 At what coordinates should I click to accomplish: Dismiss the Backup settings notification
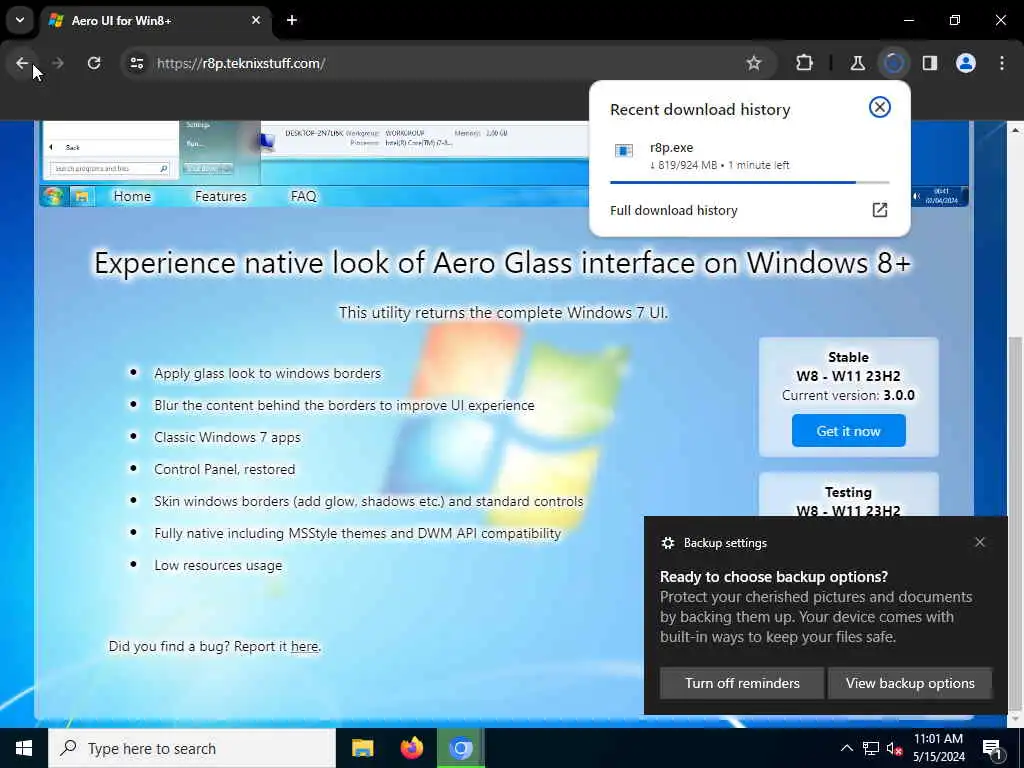(980, 542)
